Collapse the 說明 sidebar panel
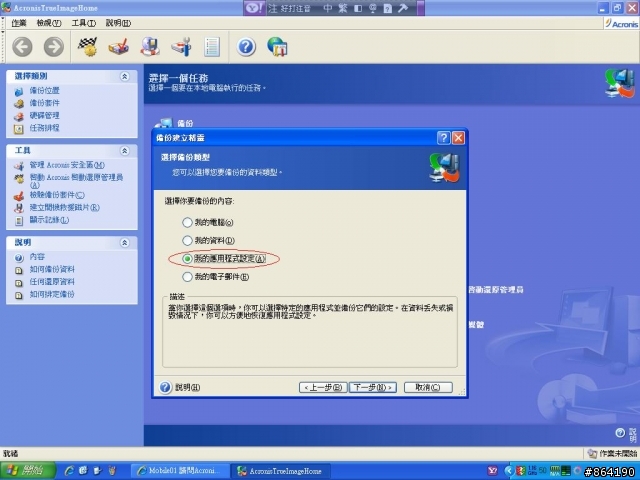 [x=124, y=243]
